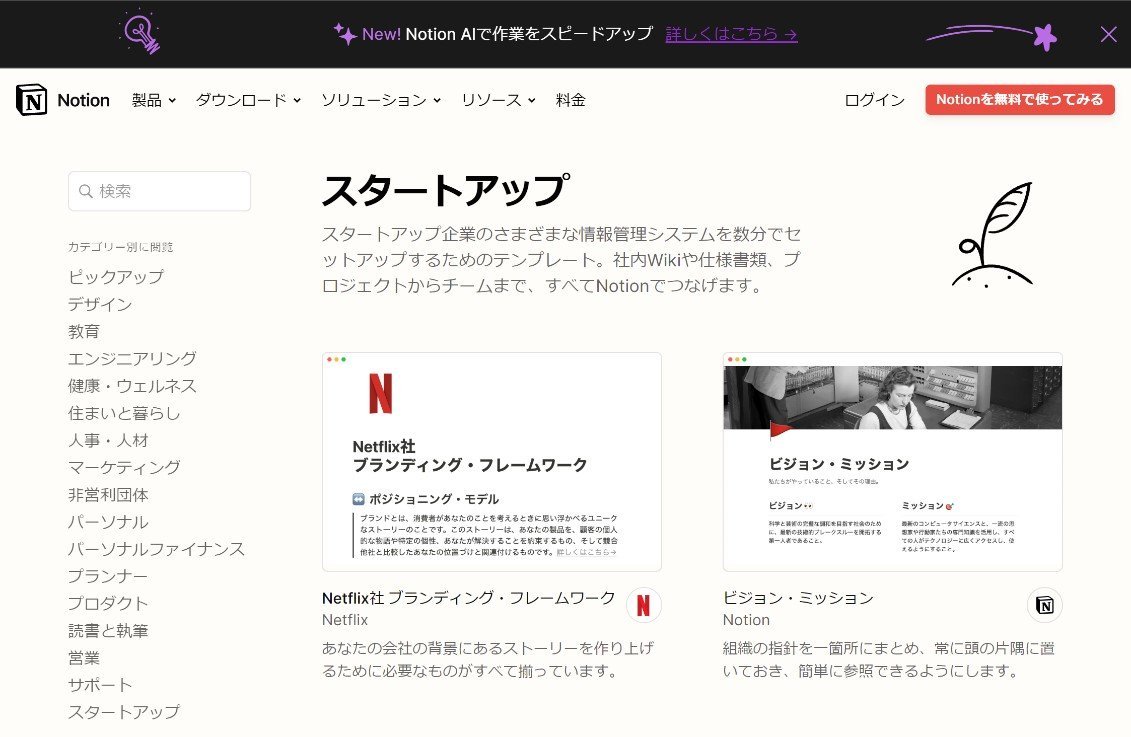Click the Notion creator logo beside ビジョン・ミッション

pyautogui.click(x=1044, y=605)
